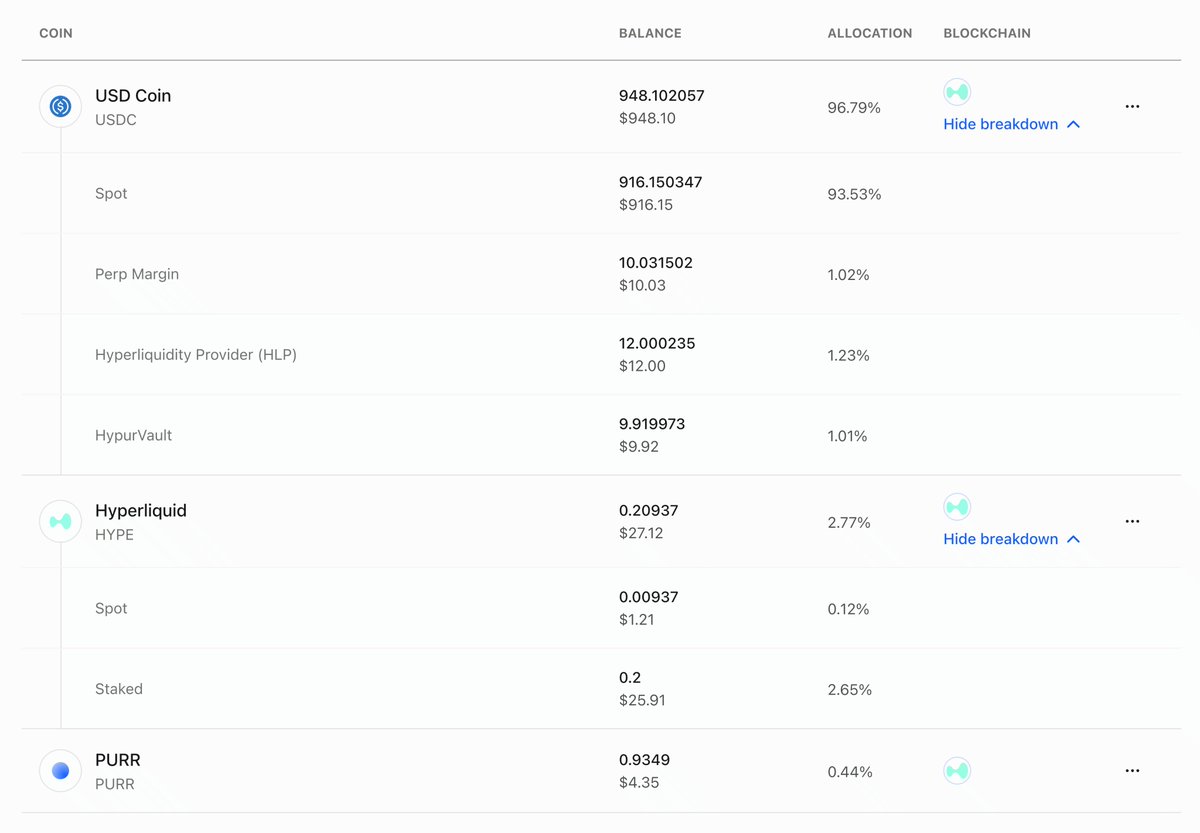Select the $27.12 value
Viewport: 1200px width, 833px height.
pos(641,533)
